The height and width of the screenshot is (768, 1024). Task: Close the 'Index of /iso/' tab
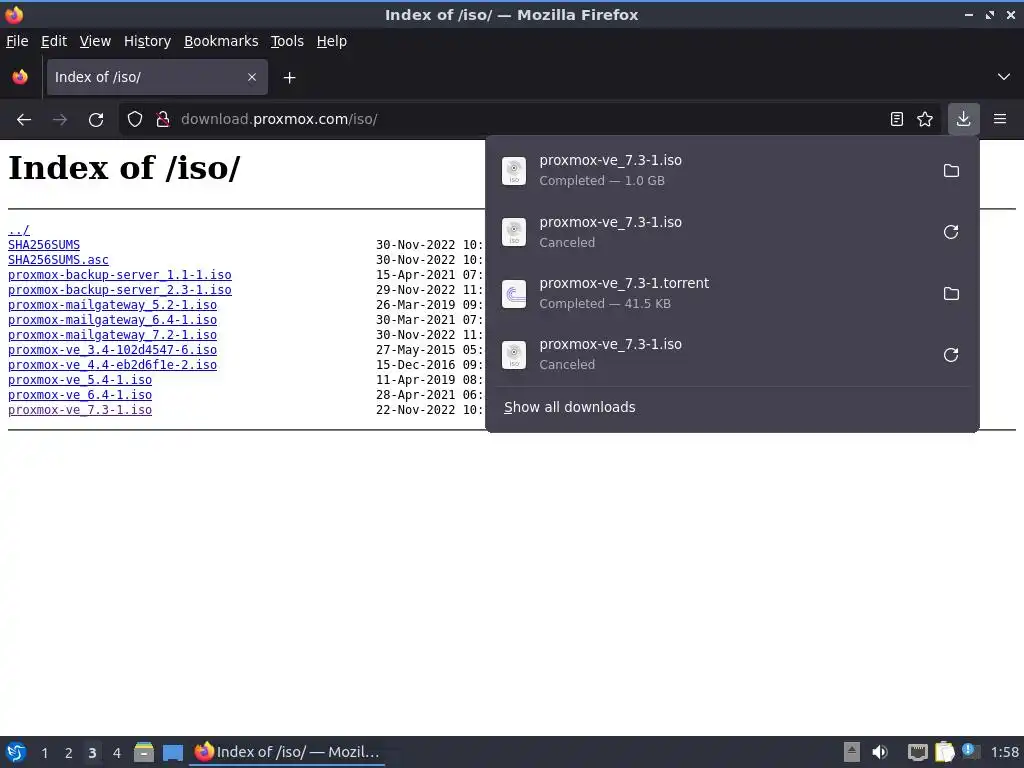(252, 78)
